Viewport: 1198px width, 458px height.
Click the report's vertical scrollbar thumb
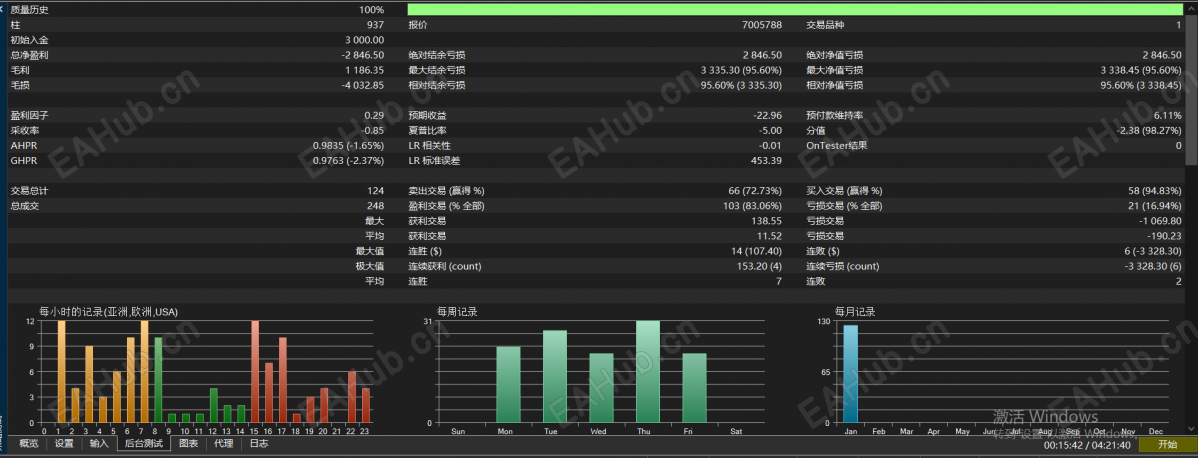(x=1192, y=89)
